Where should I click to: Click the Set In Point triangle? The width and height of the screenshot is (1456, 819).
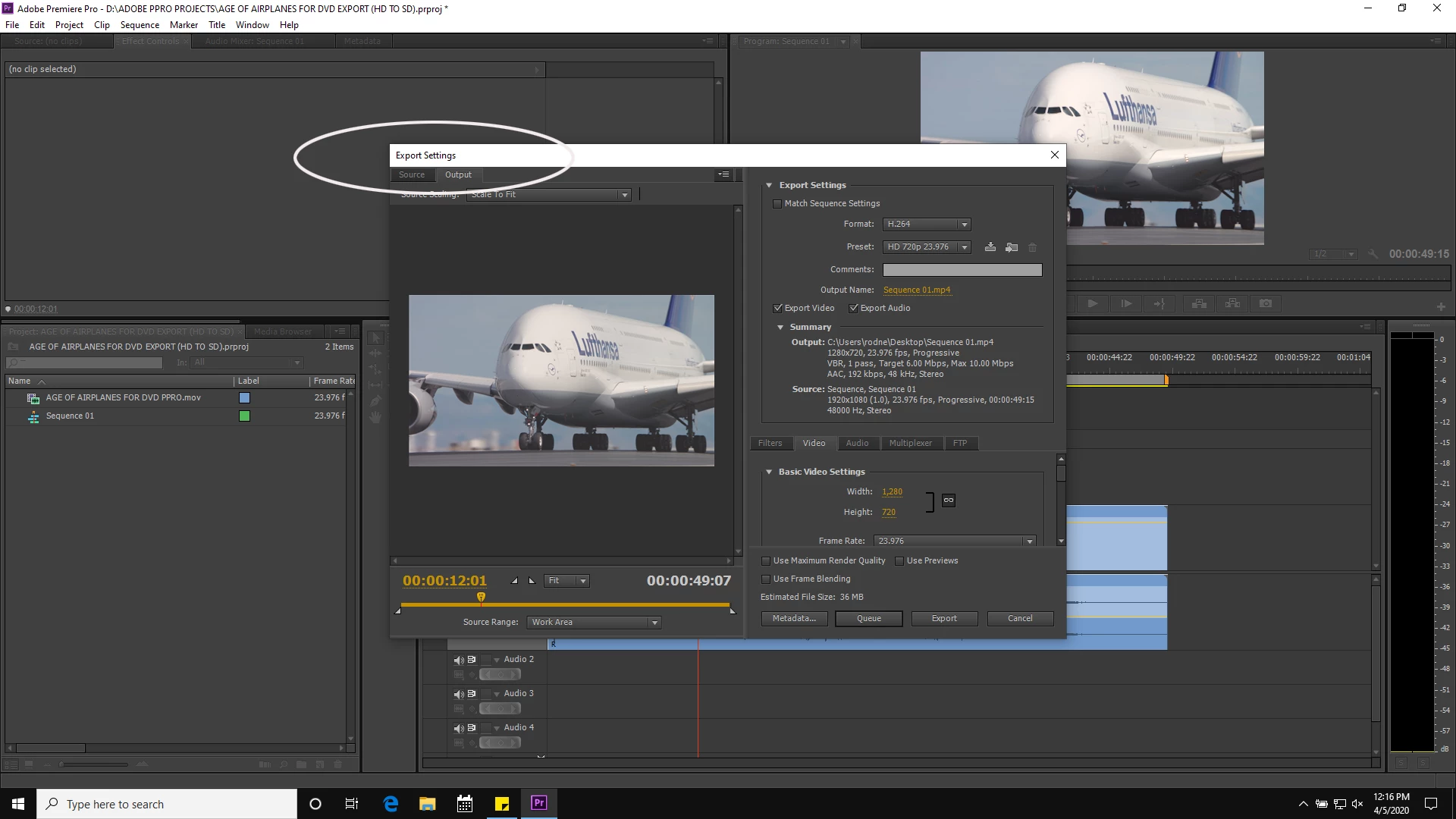pos(515,581)
